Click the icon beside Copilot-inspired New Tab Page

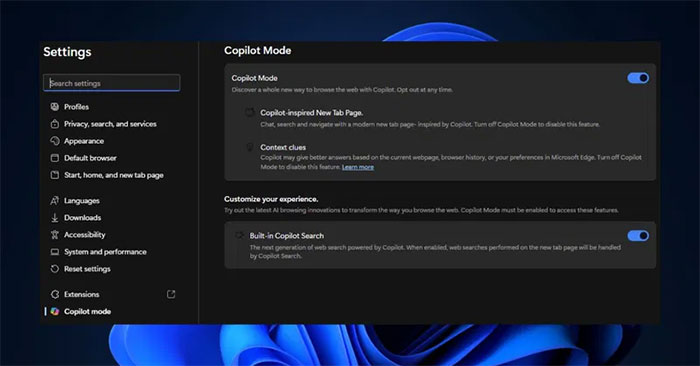coord(250,112)
